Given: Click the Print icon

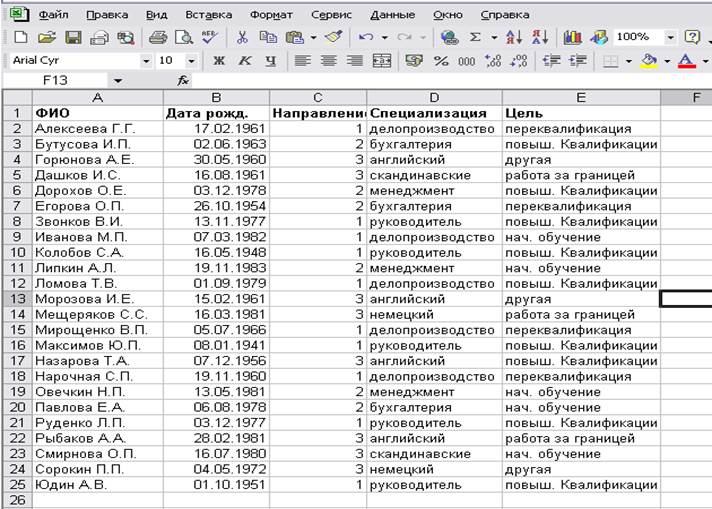Looking at the screenshot, I should pyautogui.click(x=158, y=37).
